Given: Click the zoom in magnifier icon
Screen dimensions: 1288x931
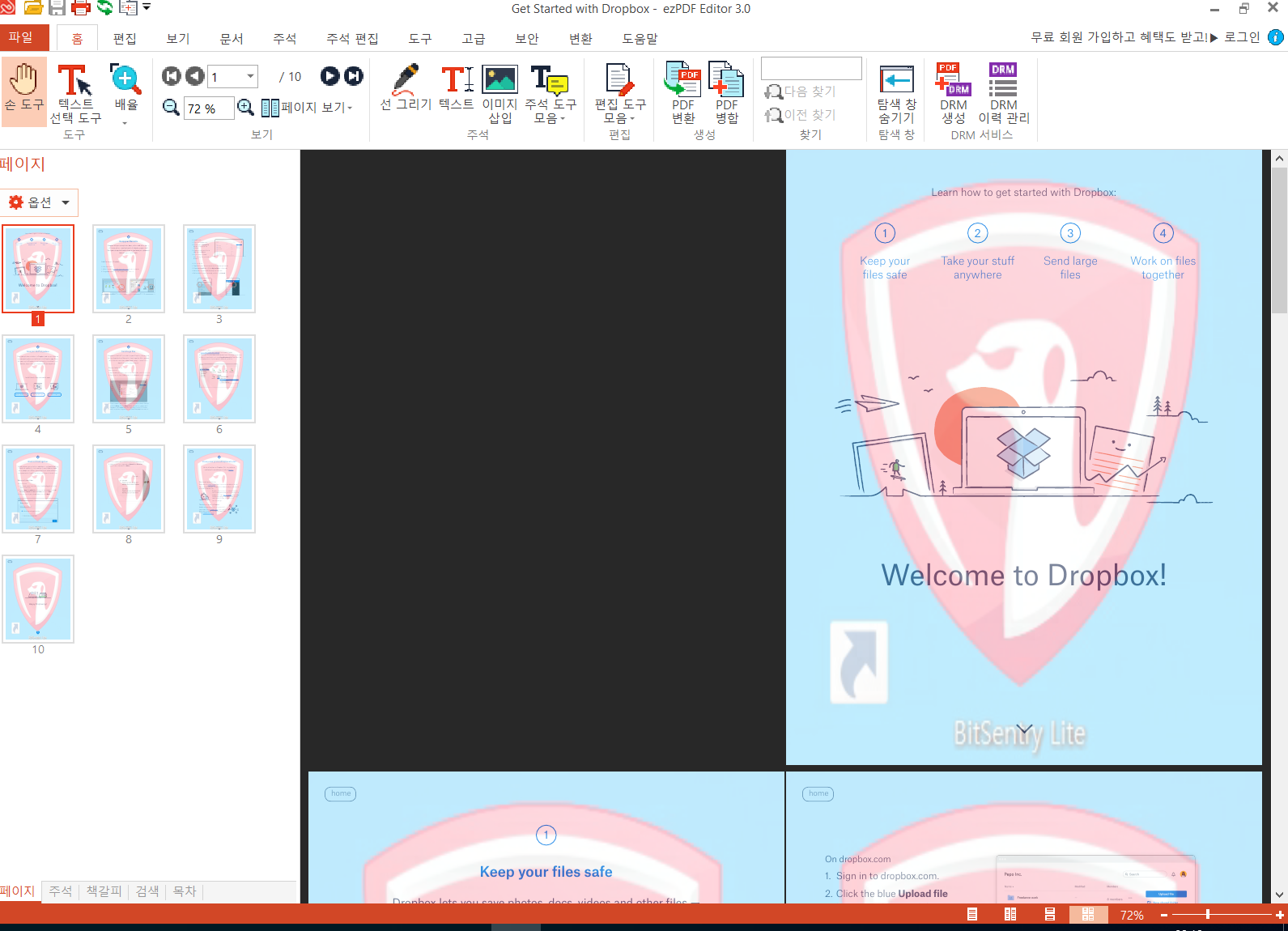Looking at the screenshot, I should [x=245, y=108].
